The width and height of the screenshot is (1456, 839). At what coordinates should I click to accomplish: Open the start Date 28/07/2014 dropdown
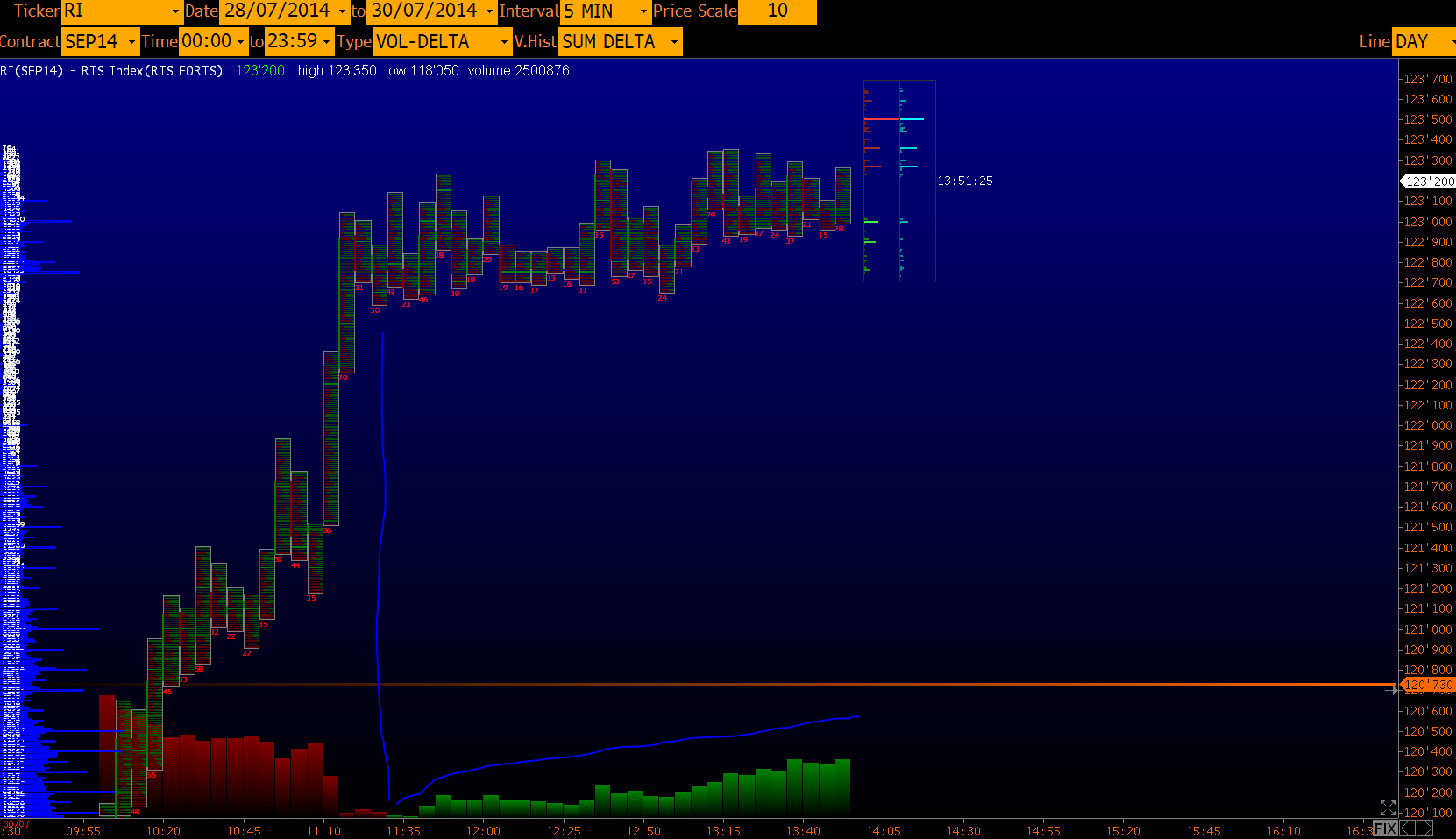pos(284,11)
